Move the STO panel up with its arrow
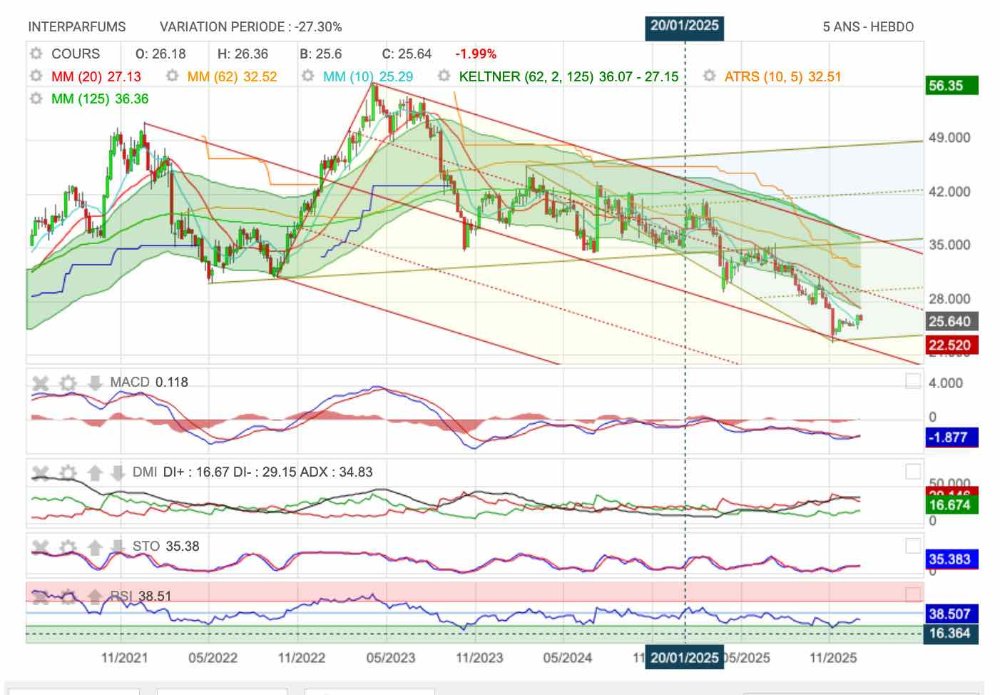The image size is (1000, 695). click(x=94, y=546)
